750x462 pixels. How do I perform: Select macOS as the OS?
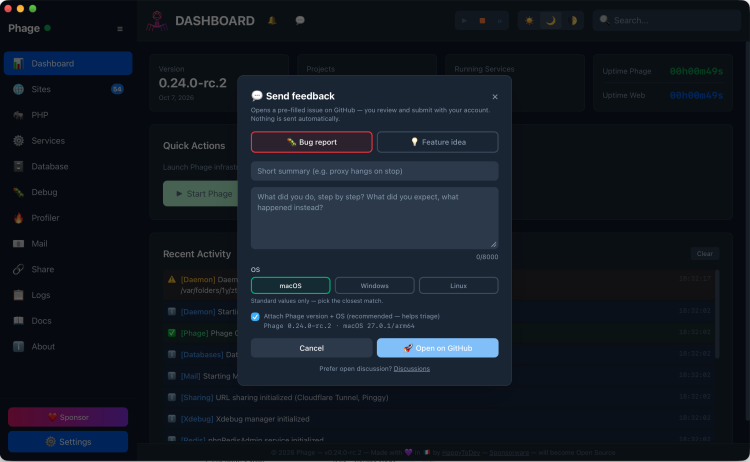coord(290,286)
